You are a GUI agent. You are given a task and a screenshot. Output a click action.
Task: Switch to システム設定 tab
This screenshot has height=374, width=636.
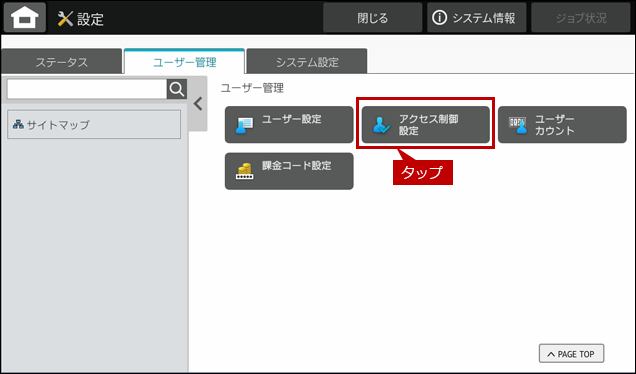[307, 62]
